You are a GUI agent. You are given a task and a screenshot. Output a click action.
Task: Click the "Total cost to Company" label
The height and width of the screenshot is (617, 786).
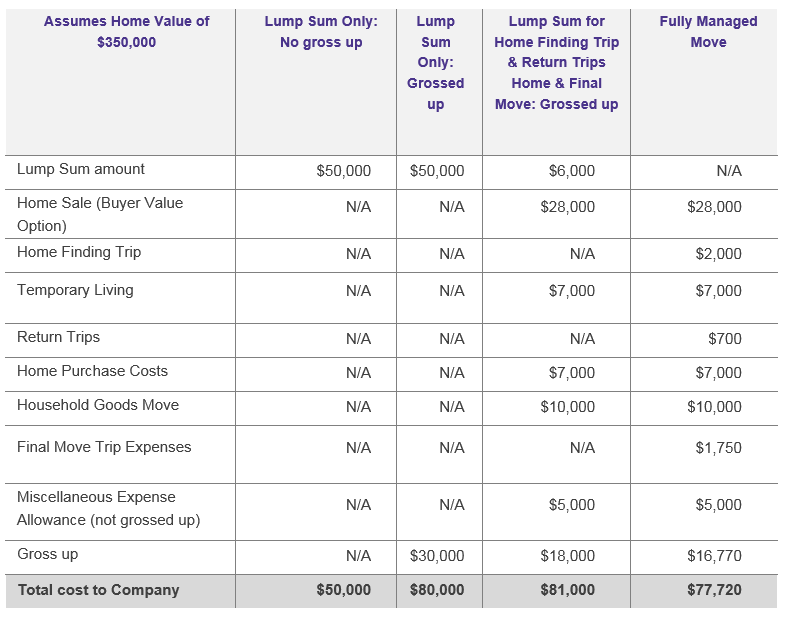point(98,590)
